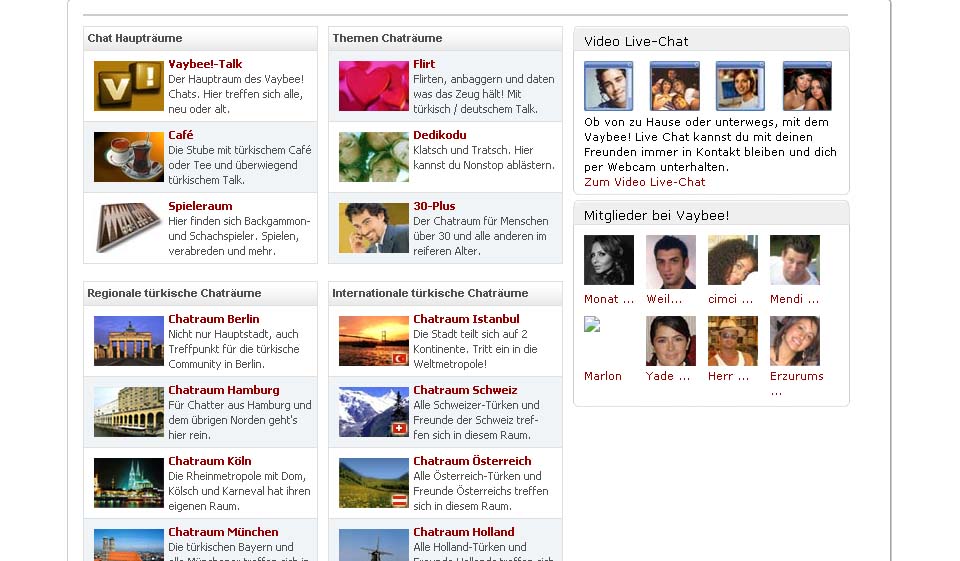Select member cimci's profile thumbnail

[x=733, y=260]
